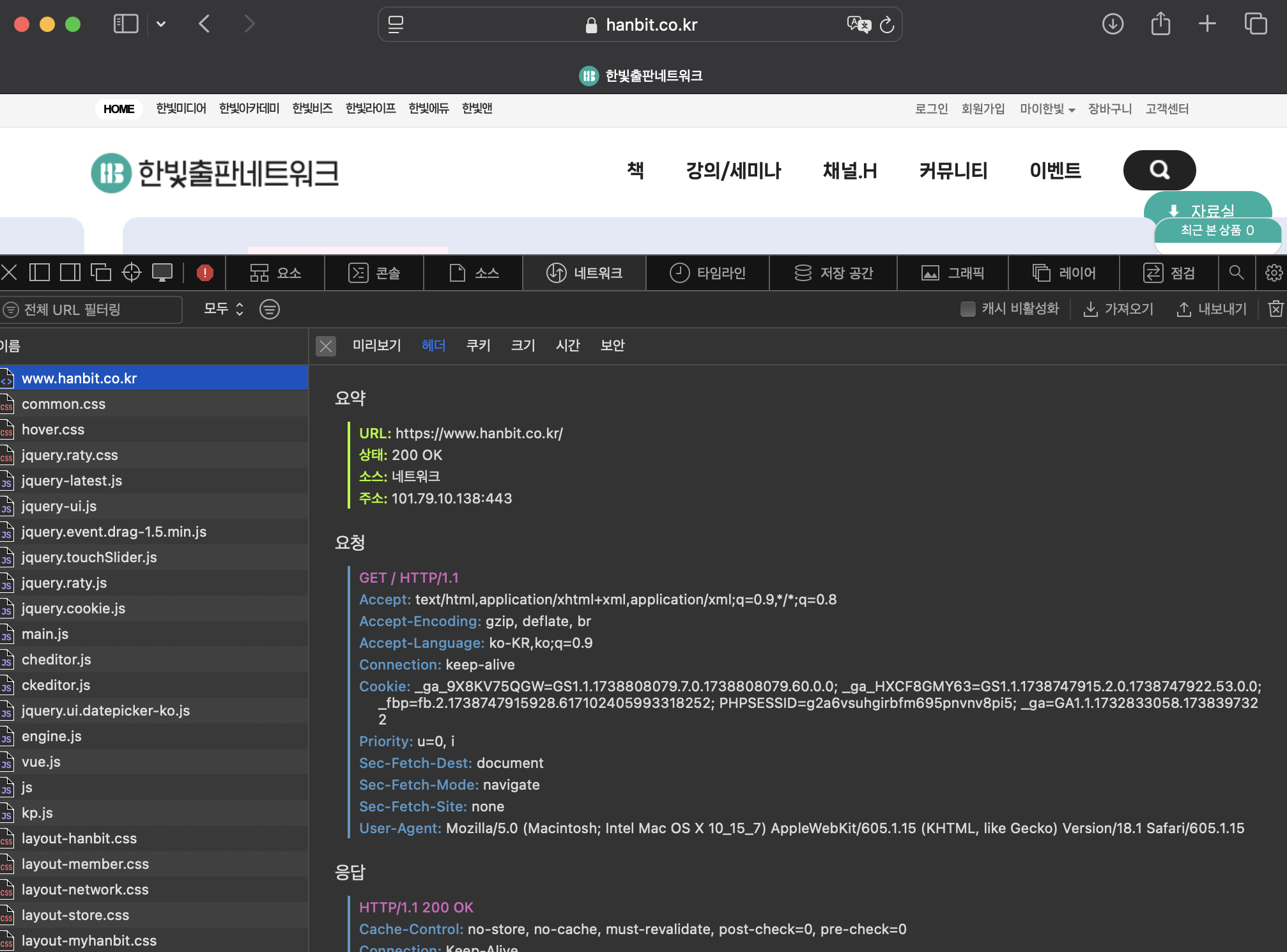
Task: Click the 한빛출판네트워크 logo
Action: pyautogui.click(x=215, y=173)
